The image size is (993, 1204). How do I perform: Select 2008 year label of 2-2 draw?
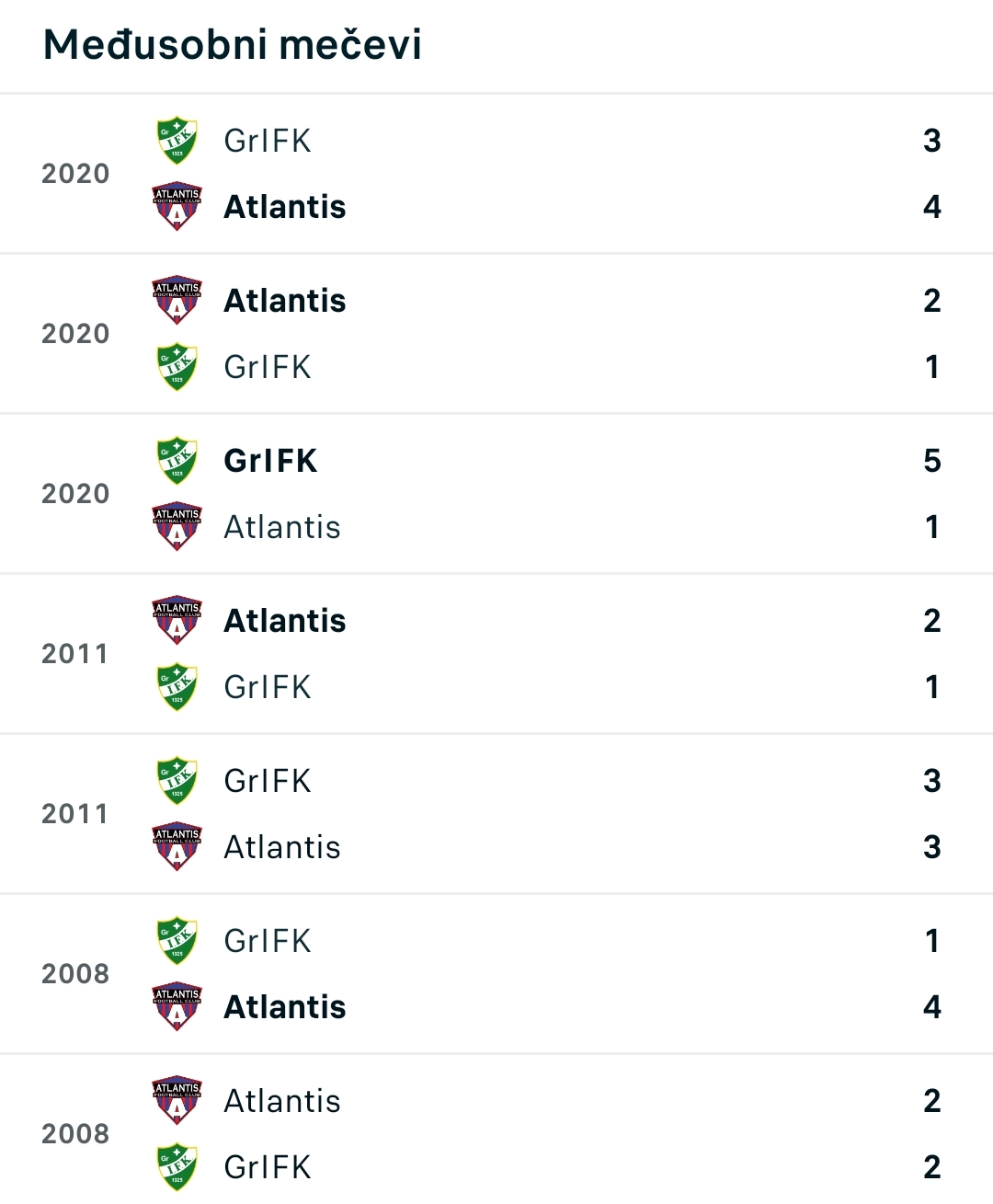coord(75,1134)
